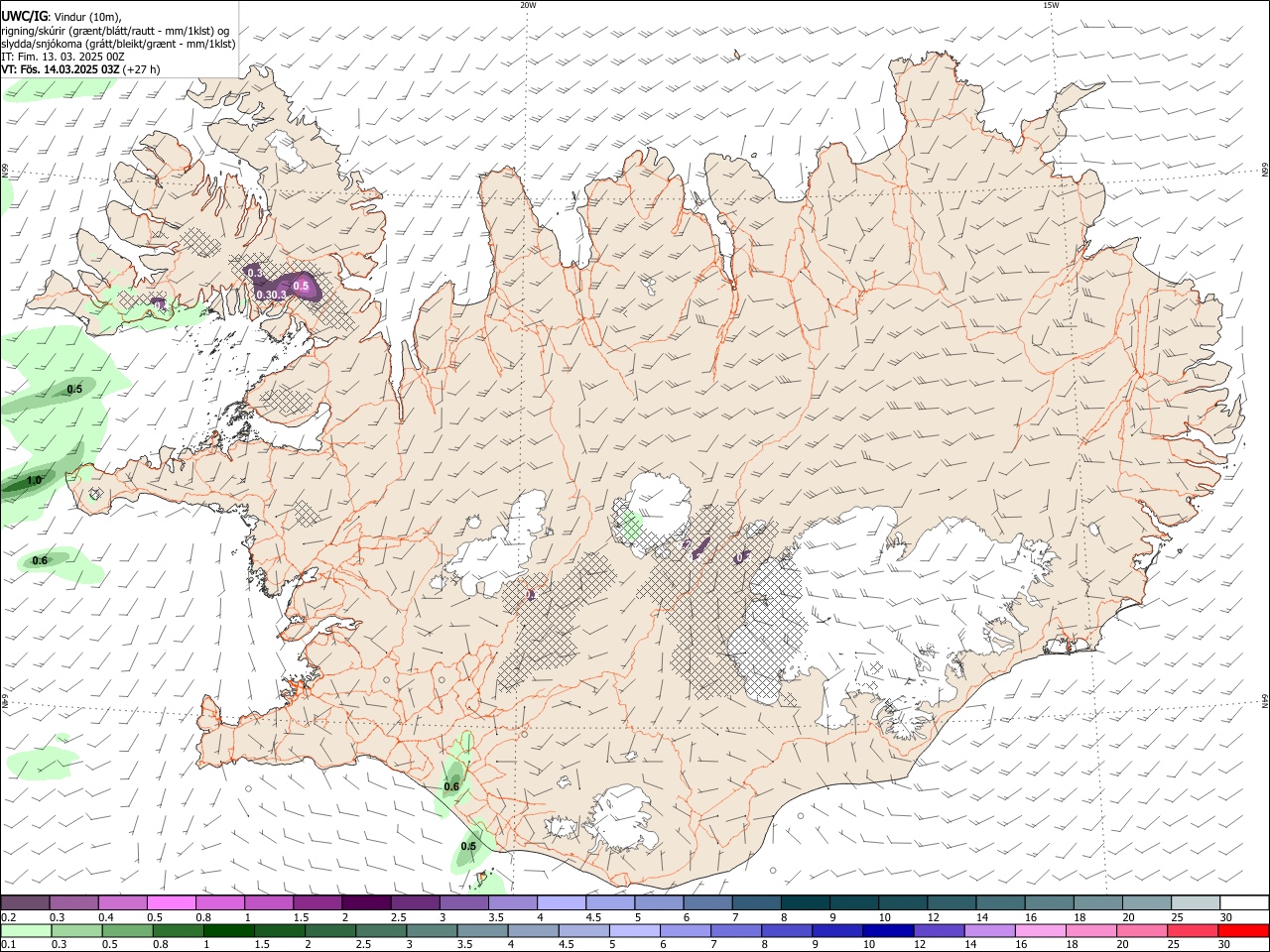Image resolution: width=1270 pixels, height=952 pixels.
Task: Click the 'UWC/IG' title text
Action: [24, 16]
